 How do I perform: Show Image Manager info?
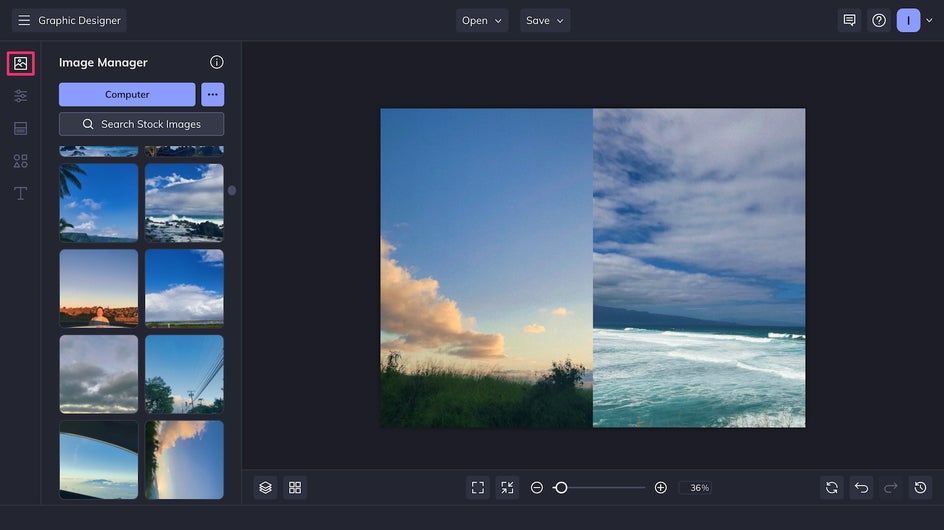pos(217,62)
